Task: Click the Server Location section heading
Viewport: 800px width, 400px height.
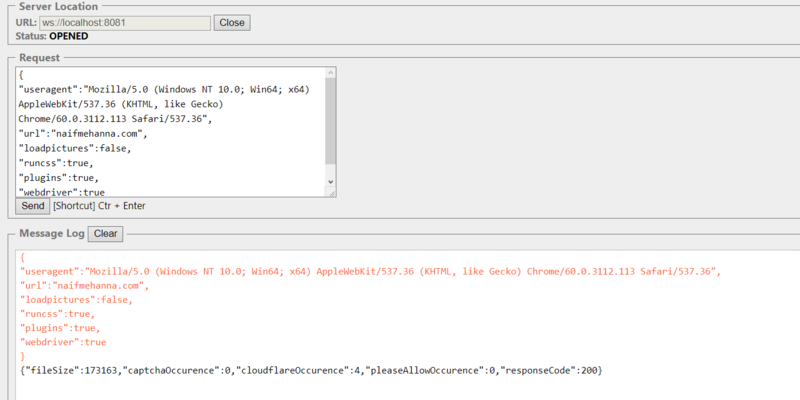Action: point(59,7)
